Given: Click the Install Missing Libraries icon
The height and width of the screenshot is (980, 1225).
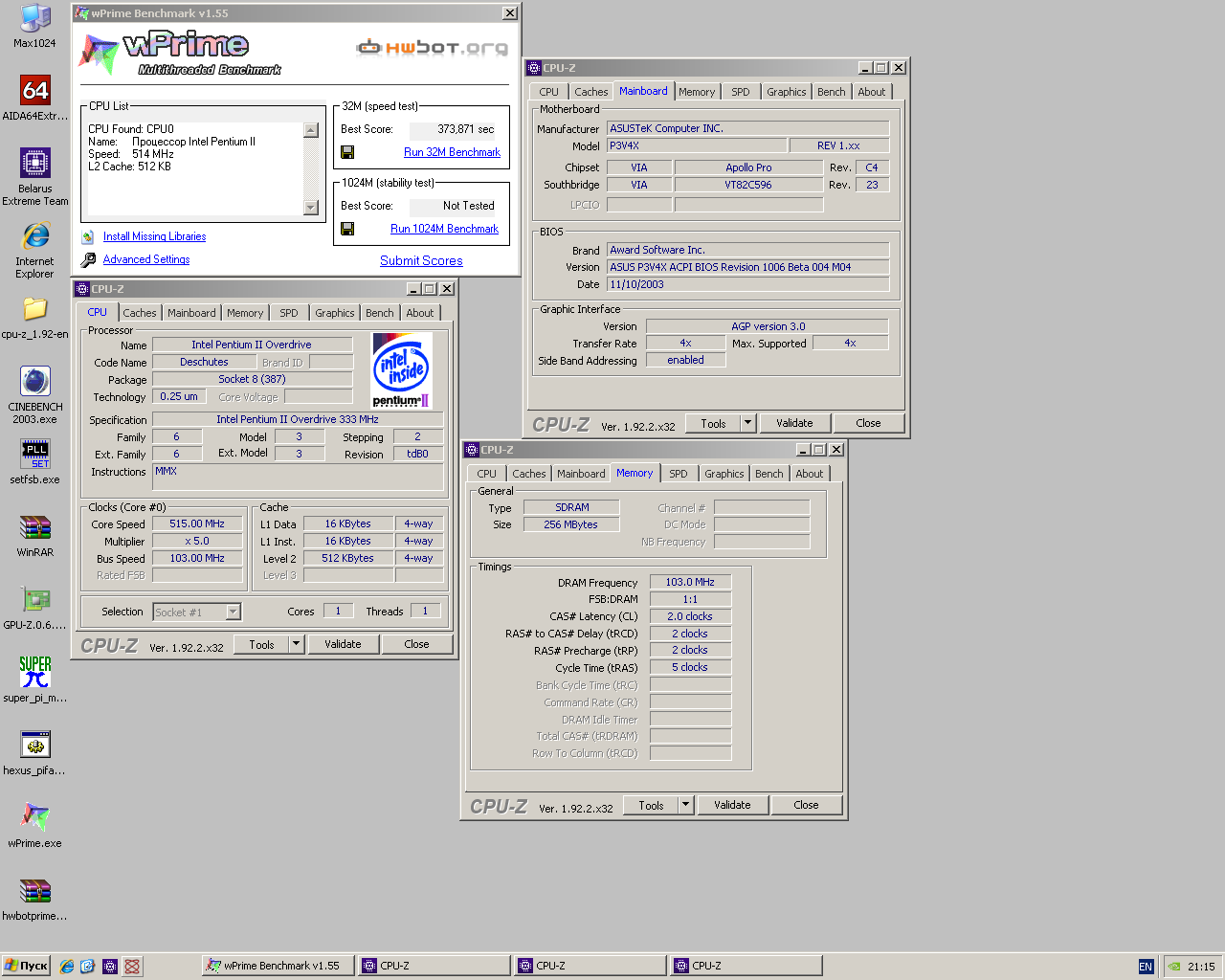Looking at the screenshot, I should pos(88,236).
